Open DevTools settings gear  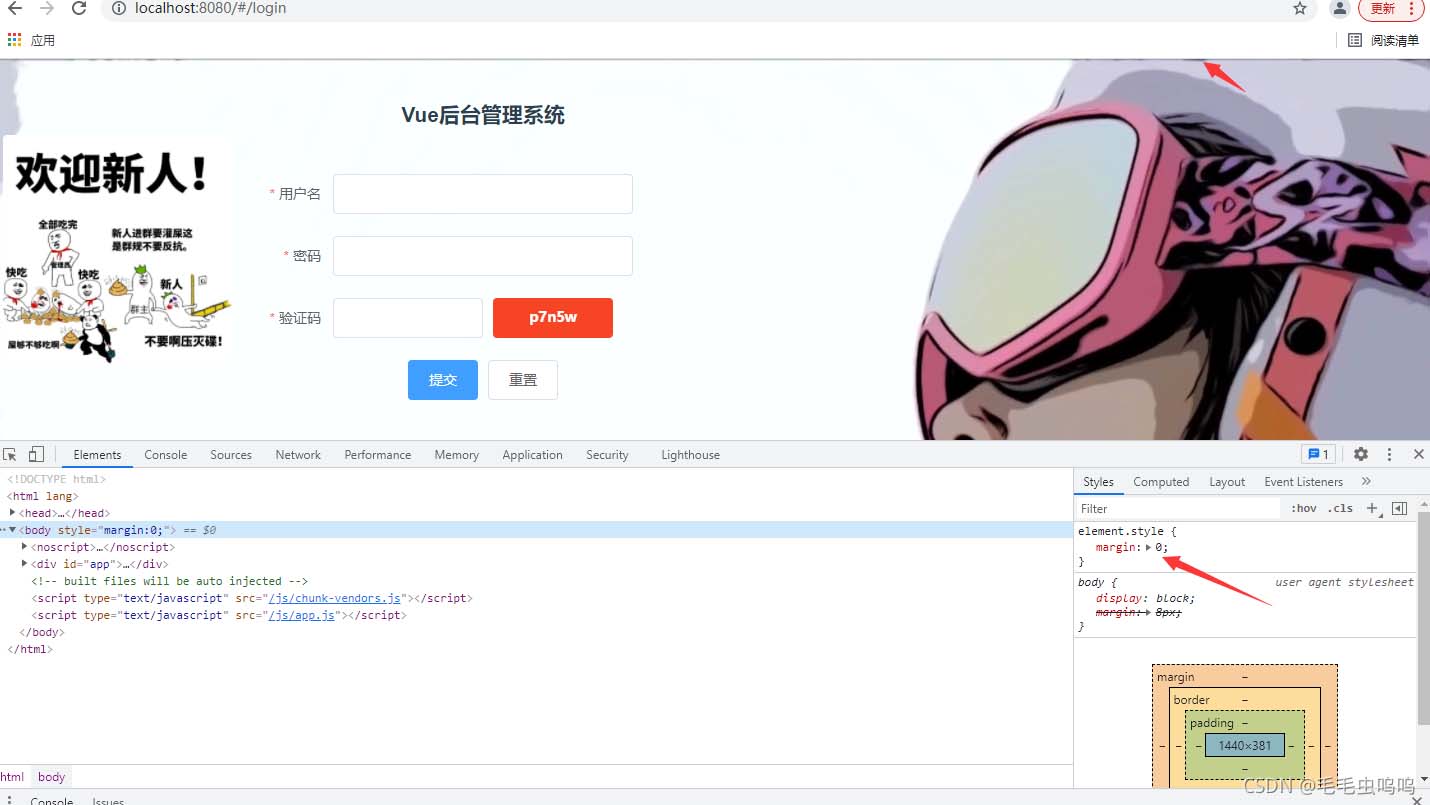[1361, 454]
